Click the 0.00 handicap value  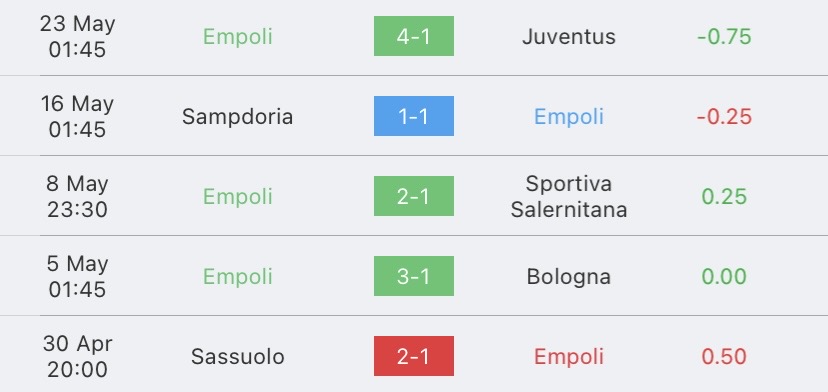click(x=724, y=277)
